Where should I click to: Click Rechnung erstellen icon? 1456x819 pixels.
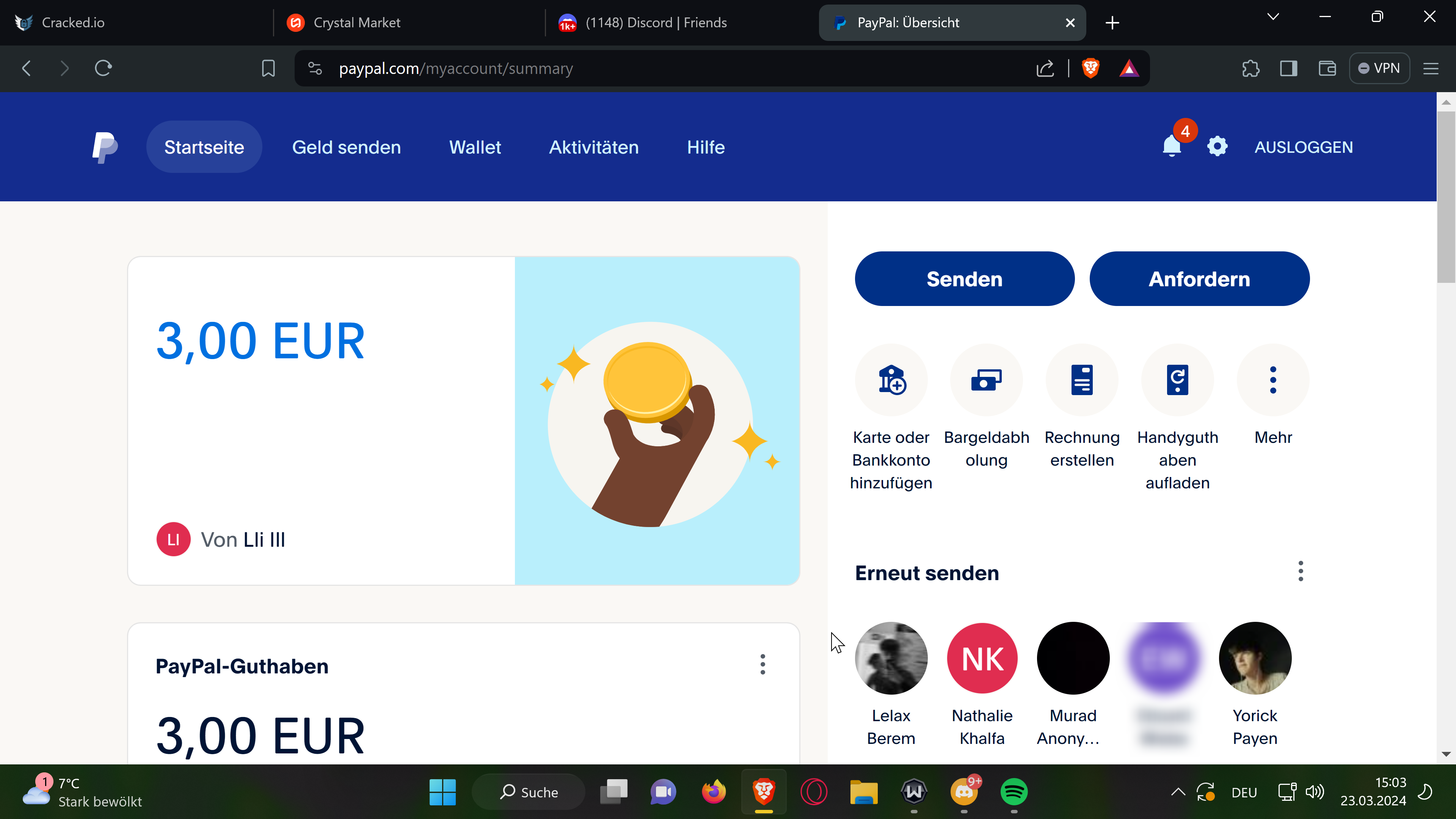pyautogui.click(x=1082, y=380)
